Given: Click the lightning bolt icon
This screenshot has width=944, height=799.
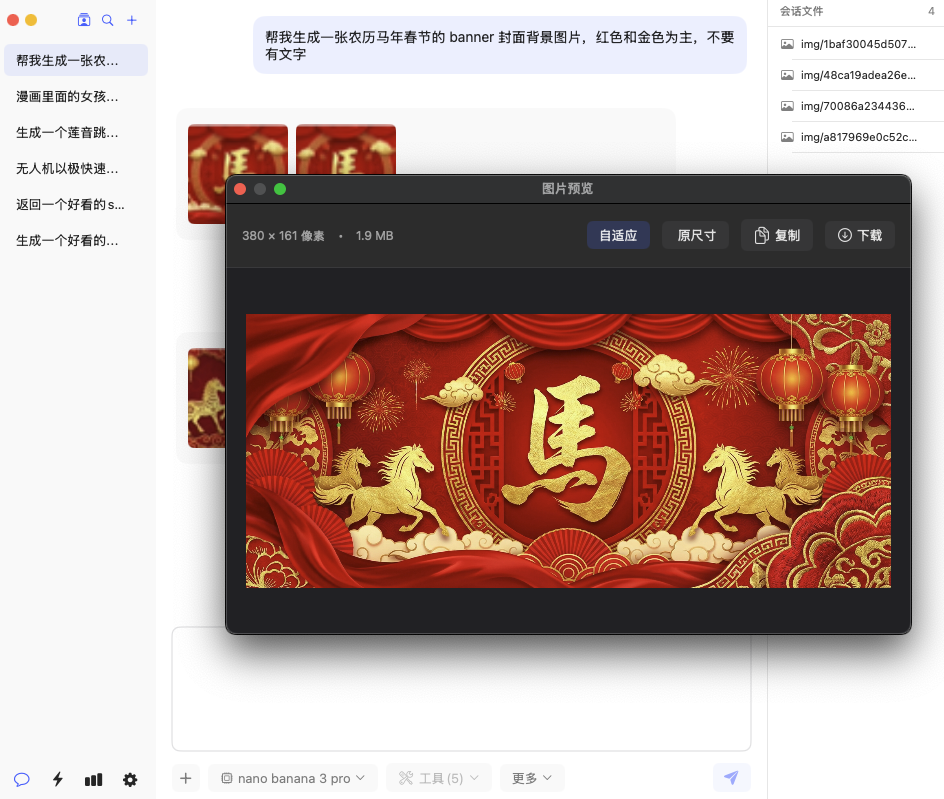Looking at the screenshot, I should pyautogui.click(x=58, y=780).
